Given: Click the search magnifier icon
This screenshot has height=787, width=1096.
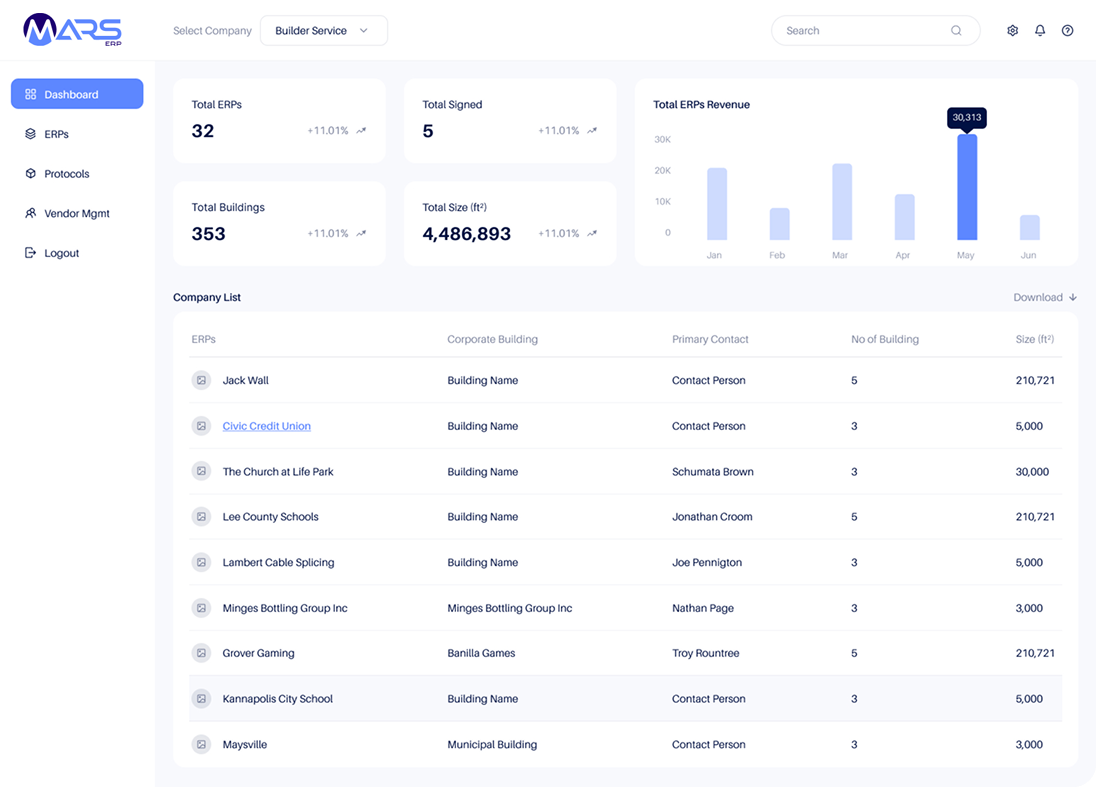Looking at the screenshot, I should 956,31.
